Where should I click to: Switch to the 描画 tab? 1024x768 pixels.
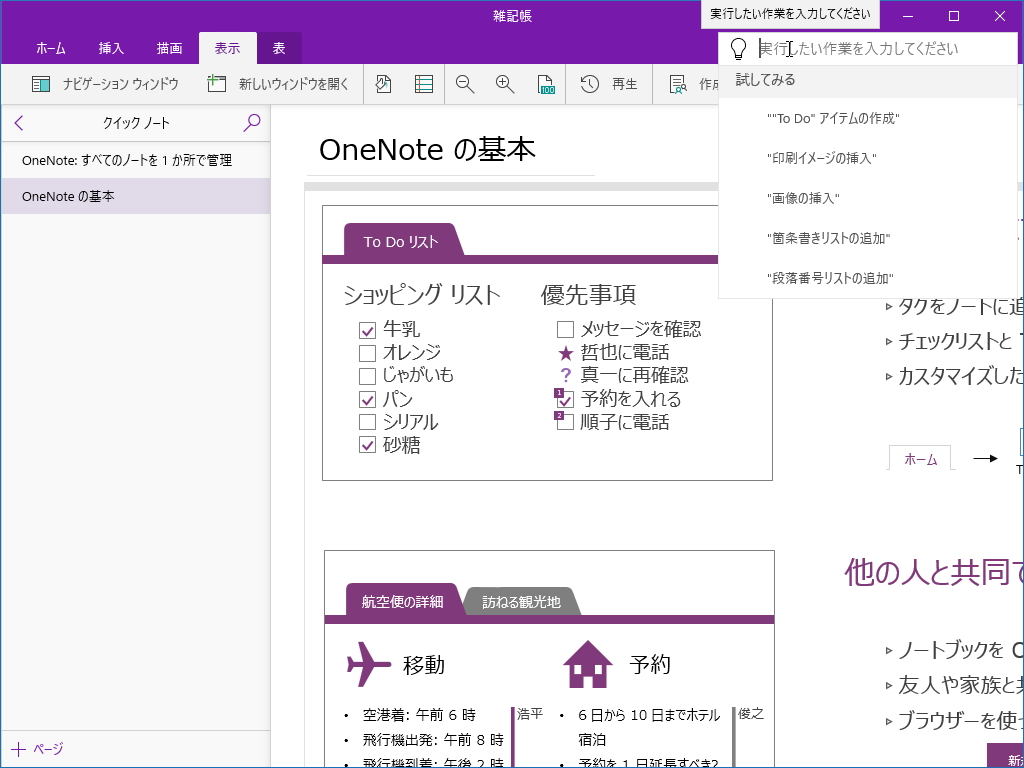(169, 48)
